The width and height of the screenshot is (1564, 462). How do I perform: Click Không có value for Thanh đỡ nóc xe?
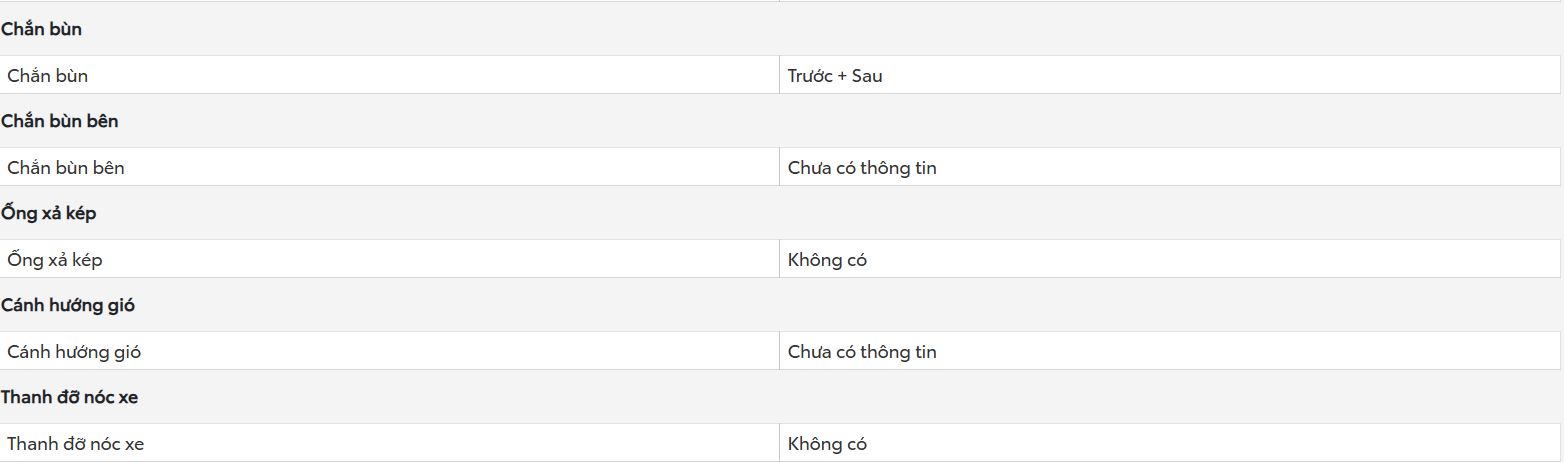827,444
